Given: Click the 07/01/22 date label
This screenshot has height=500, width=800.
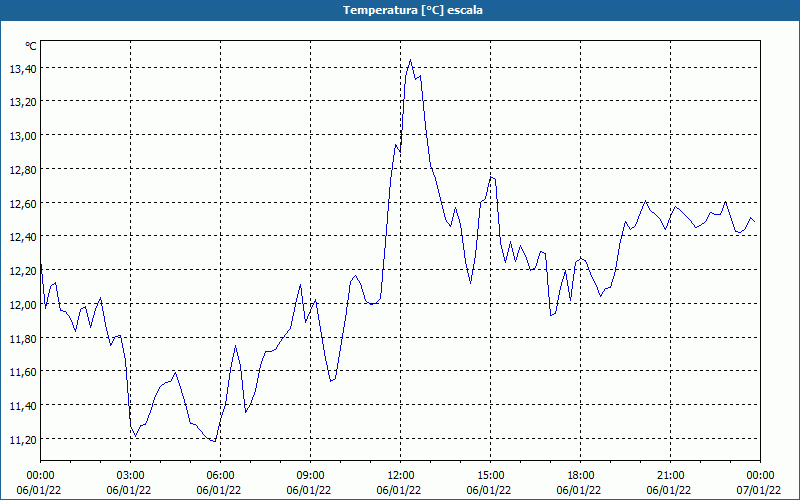Looking at the screenshot, I should click(758, 490).
